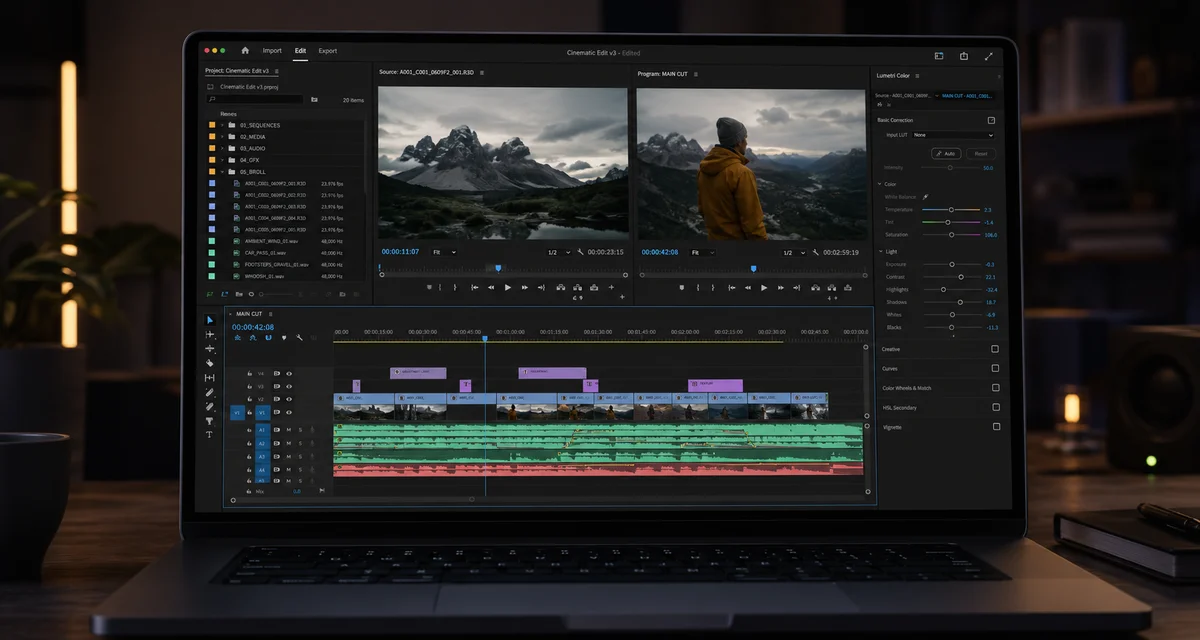Open the Input LUT dropdown
Viewport: 1200px width, 640px height.
(952, 134)
